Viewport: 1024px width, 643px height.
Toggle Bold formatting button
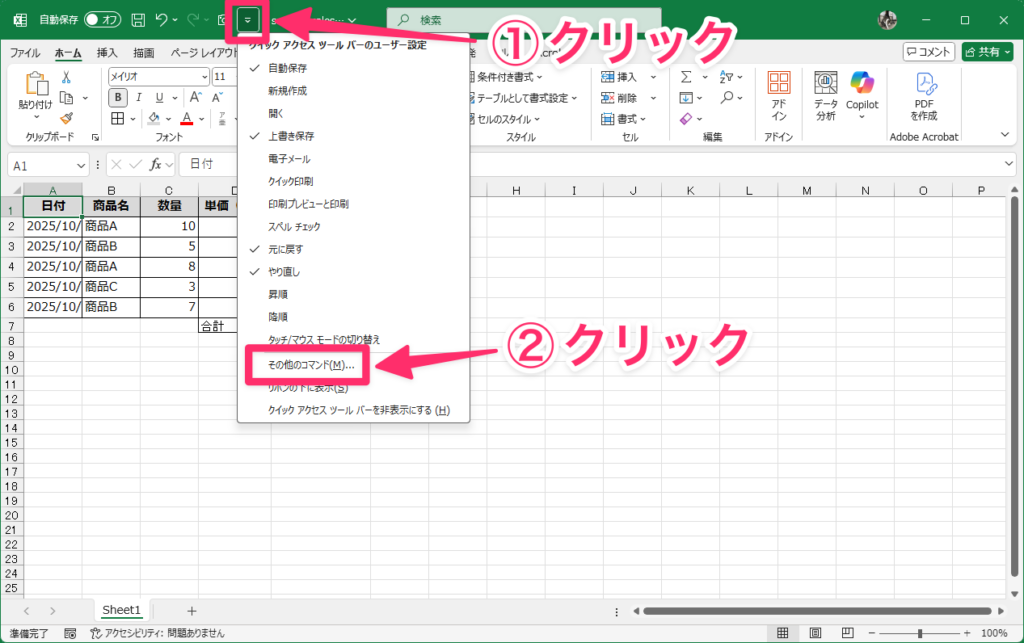[x=118, y=97]
